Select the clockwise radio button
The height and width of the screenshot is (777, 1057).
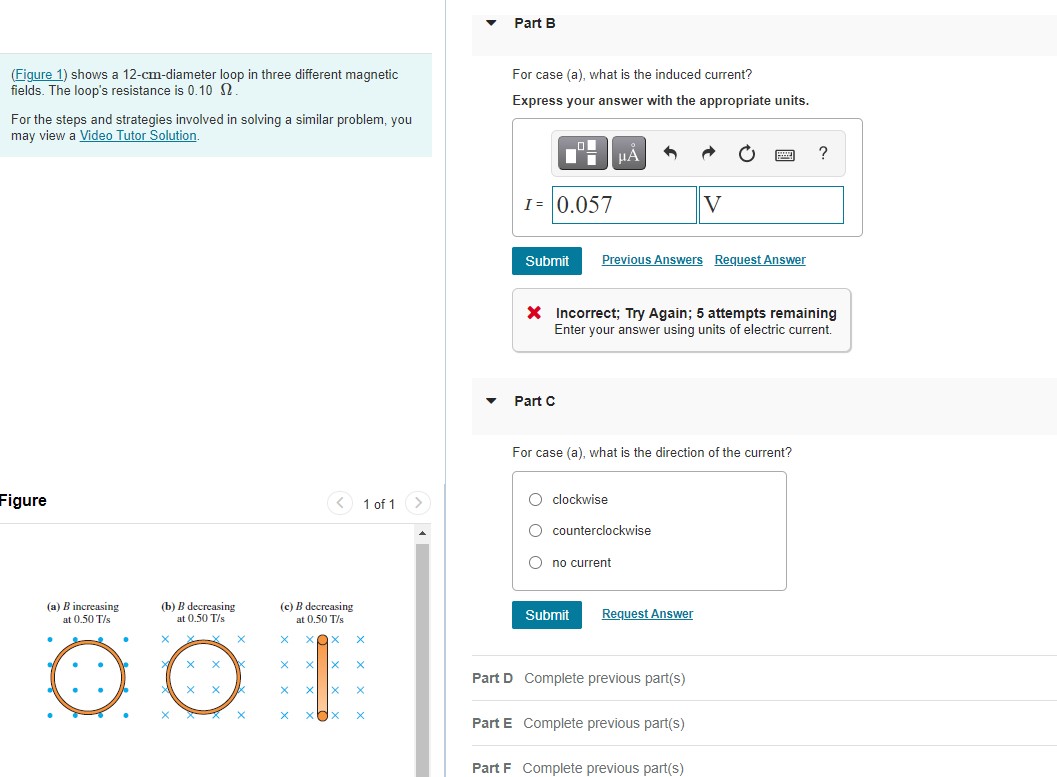(x=535, y=499)
